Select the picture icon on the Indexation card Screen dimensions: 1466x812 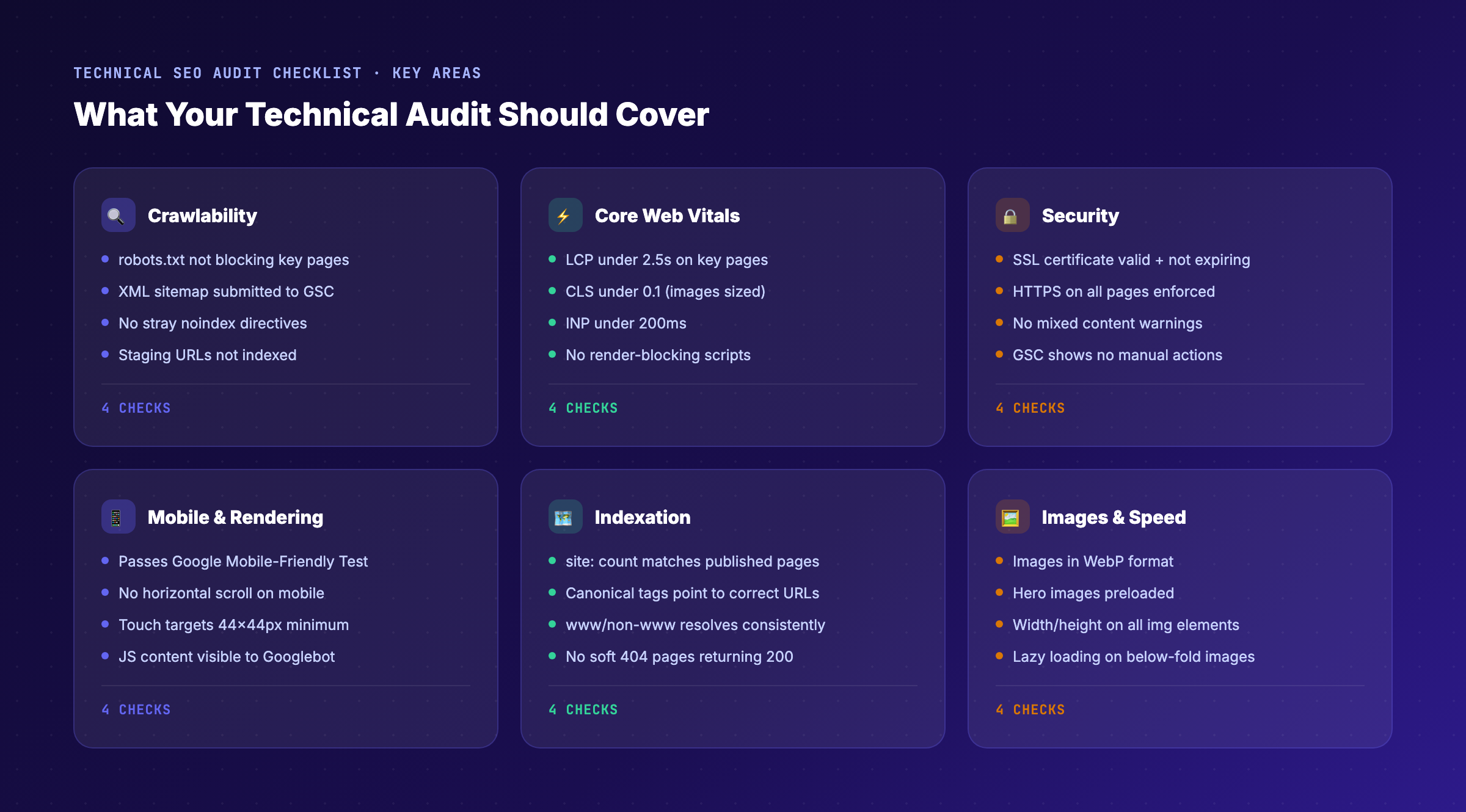[565, 517]
